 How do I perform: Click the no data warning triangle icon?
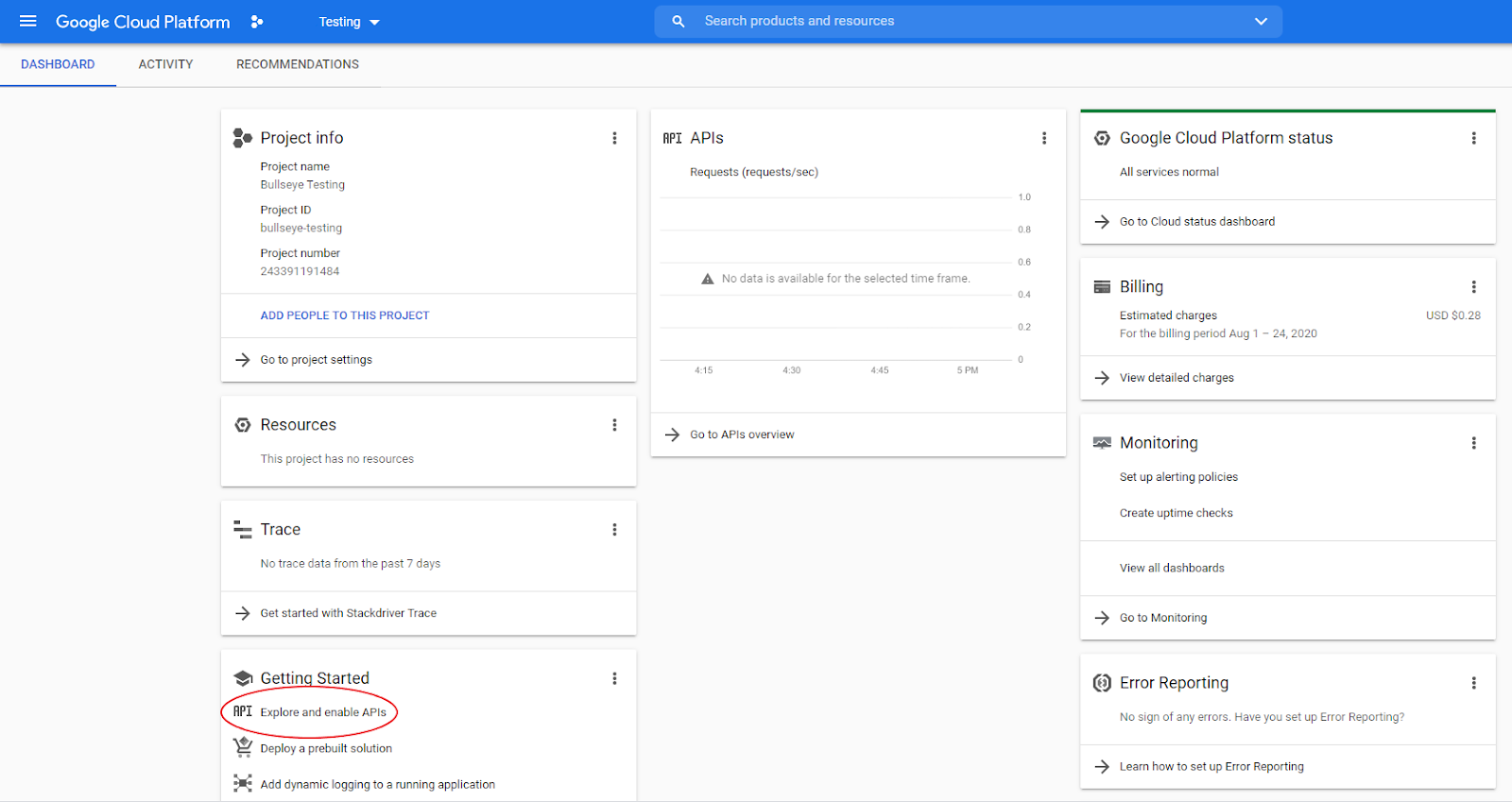click(707, 279)
